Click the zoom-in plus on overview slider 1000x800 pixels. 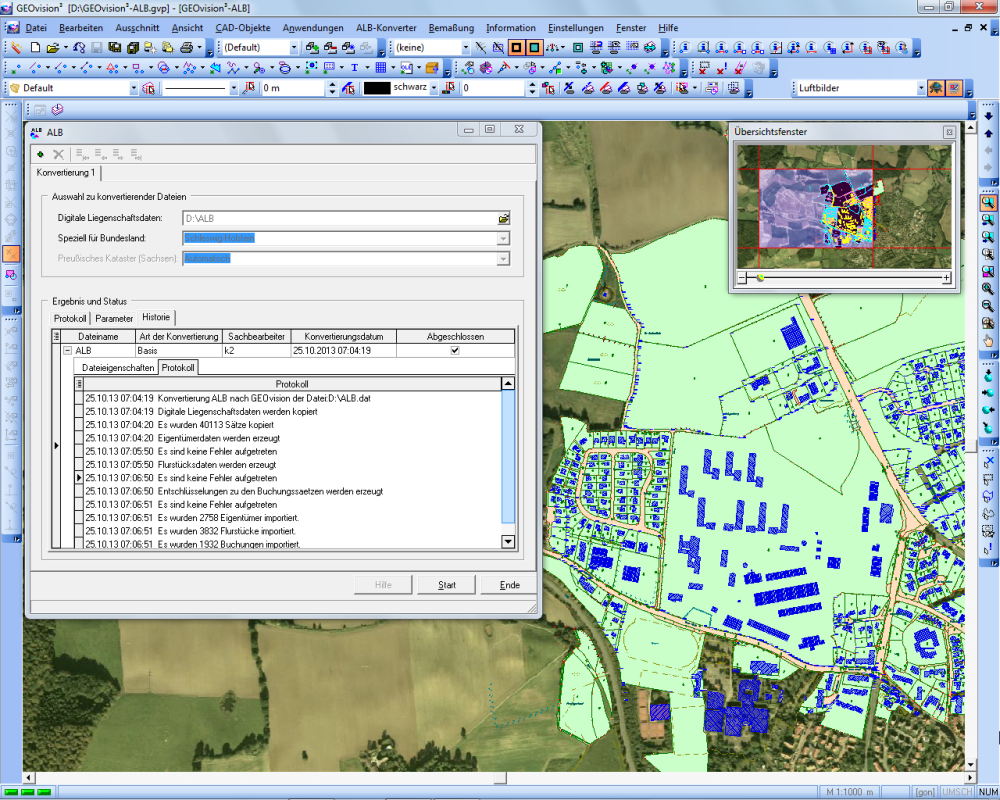(946, 278)
